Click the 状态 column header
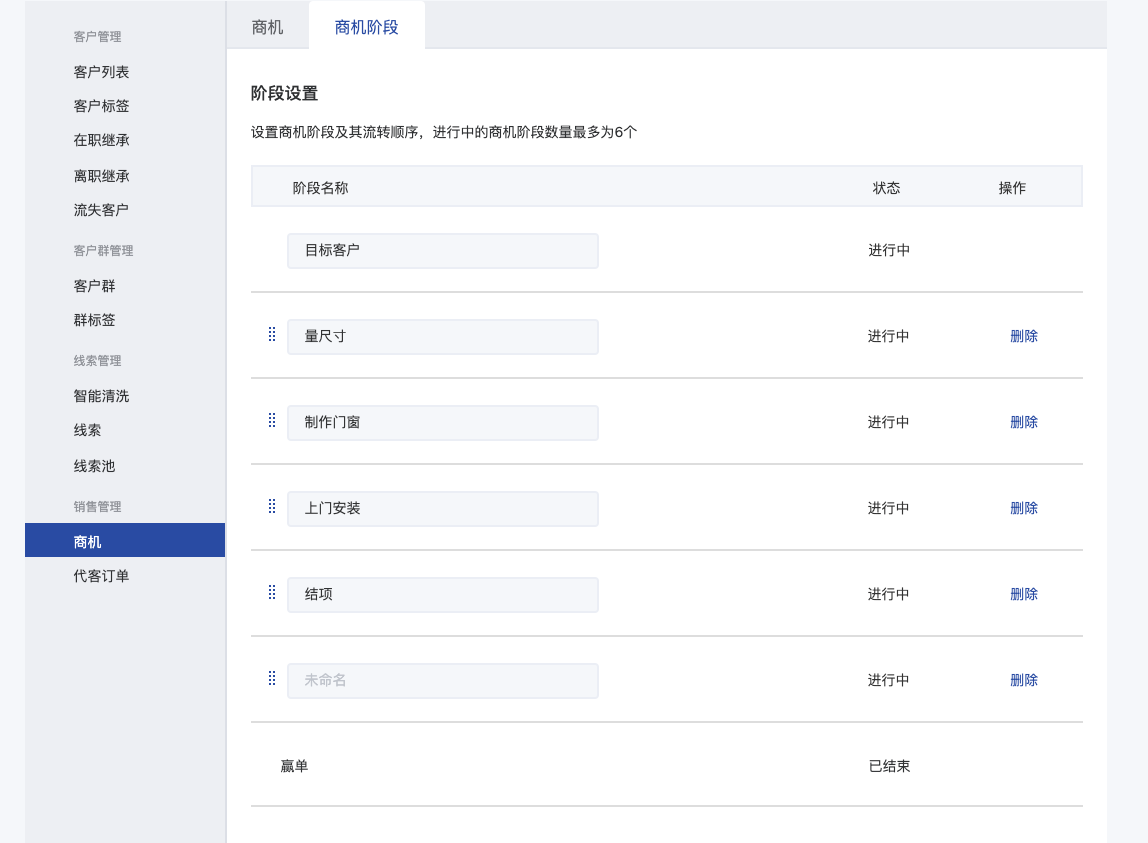The image size is (1148, 843). coord(886,188)
